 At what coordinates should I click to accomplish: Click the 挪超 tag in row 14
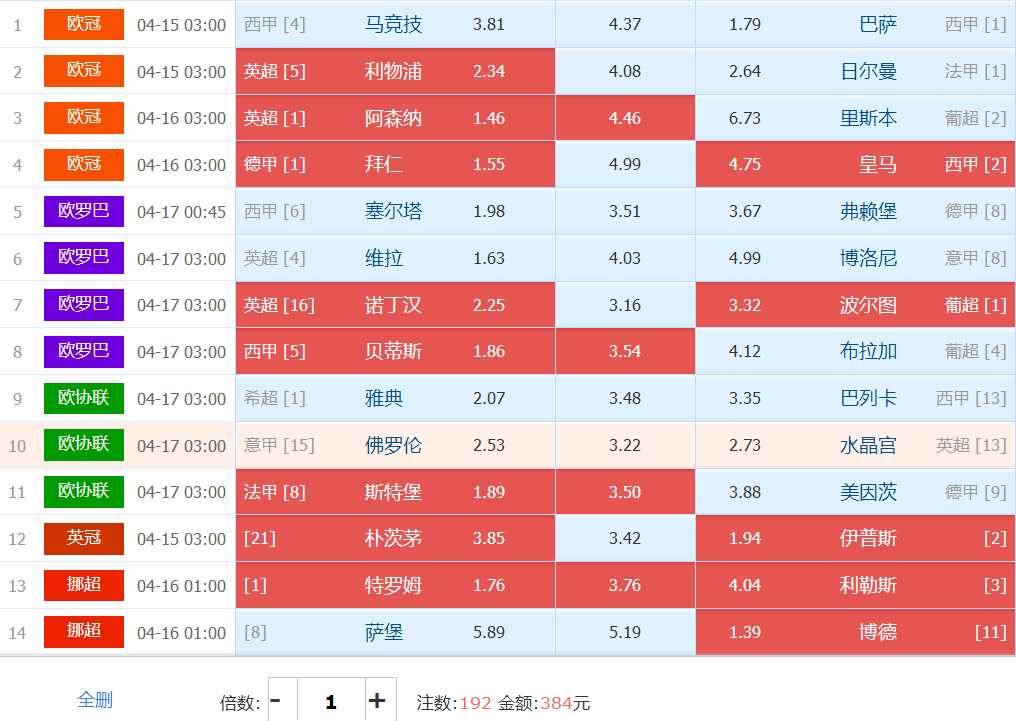[84, 632]
